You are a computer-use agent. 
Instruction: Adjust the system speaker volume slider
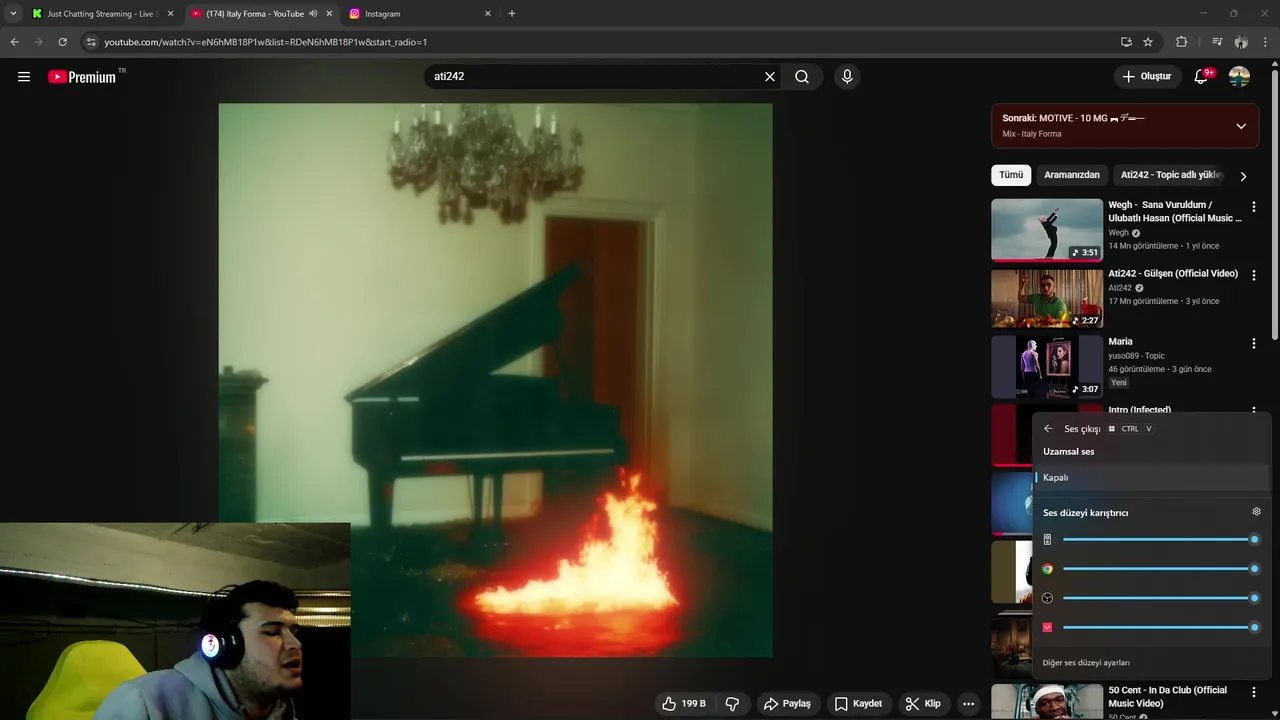click(x=1159, y=540)
